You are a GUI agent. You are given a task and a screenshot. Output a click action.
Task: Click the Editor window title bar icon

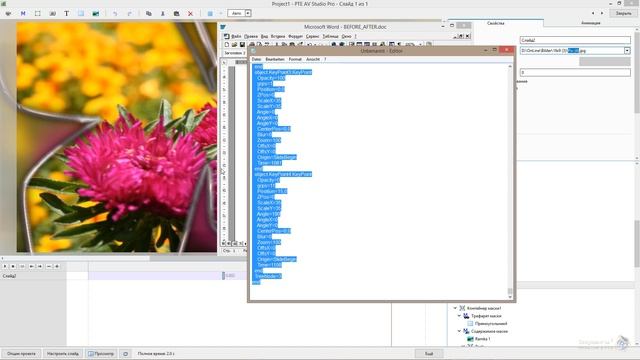[x=253, y=51]
